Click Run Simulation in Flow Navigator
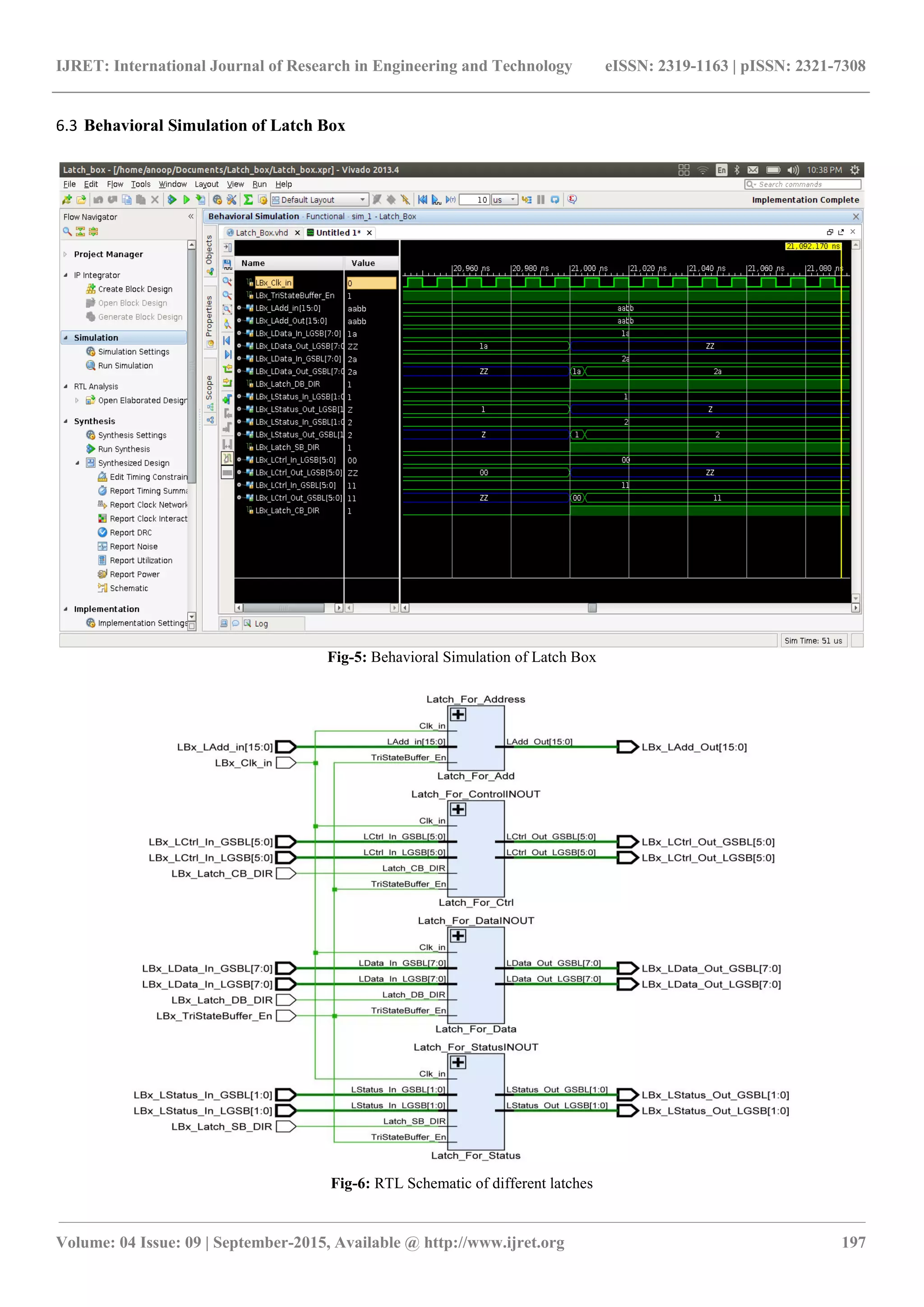This screenshot has width=924, height=1307. coord(125,366)
